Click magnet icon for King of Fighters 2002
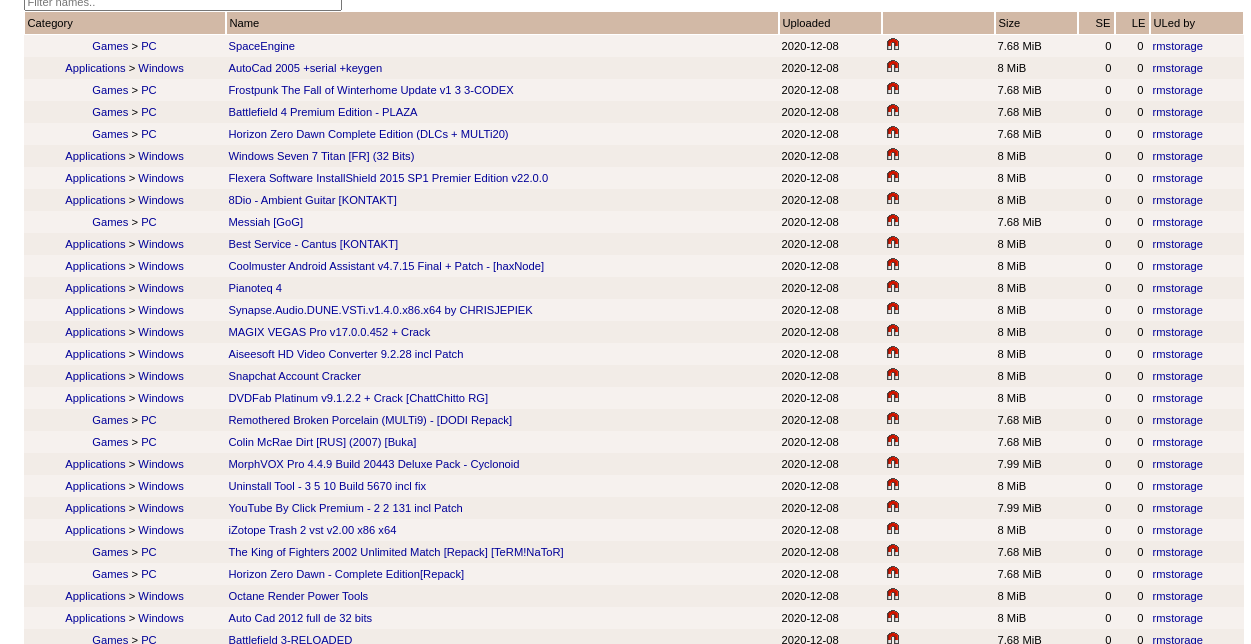Viewport: 1251px width, 644px height. pos(893,551)
